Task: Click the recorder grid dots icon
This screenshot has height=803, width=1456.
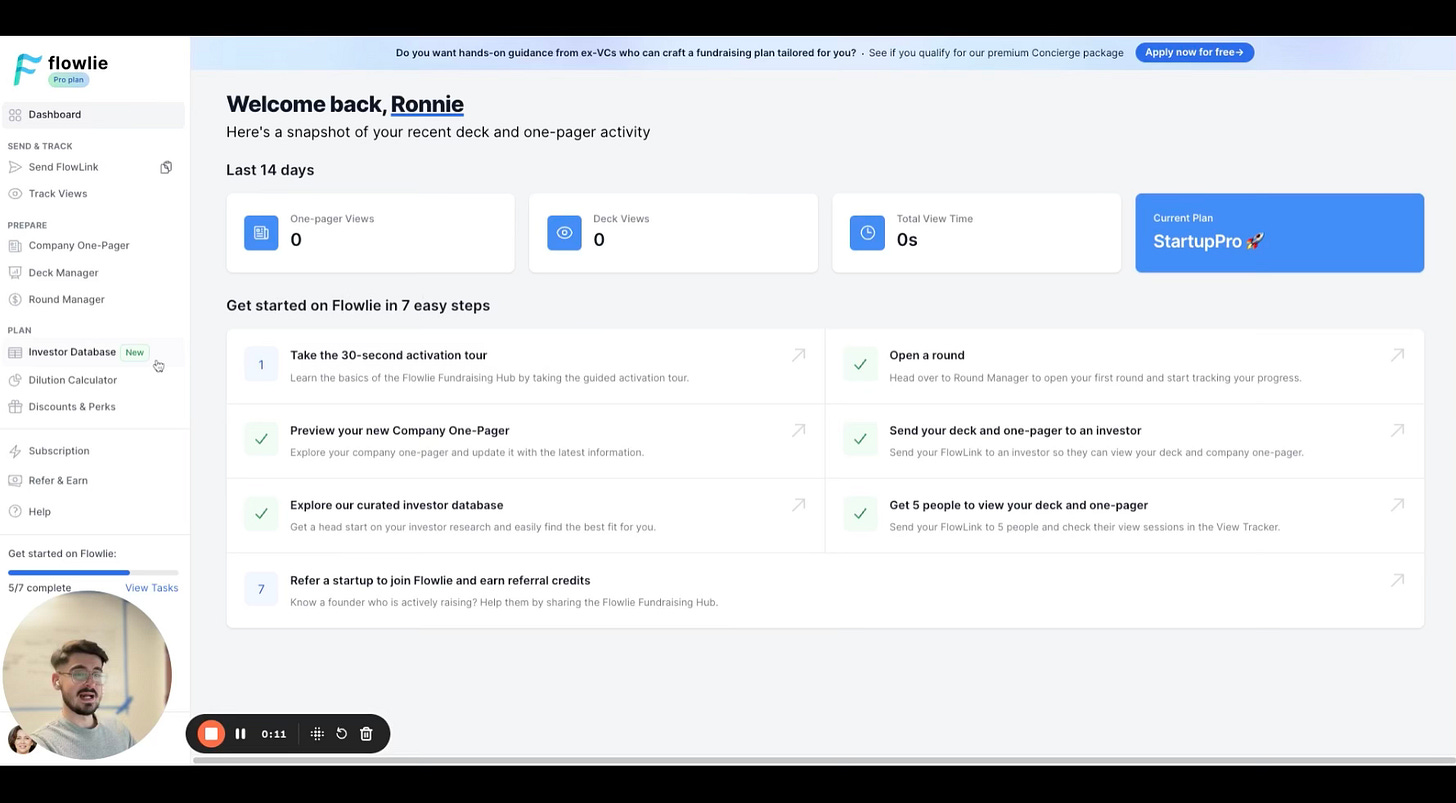Action: [x=317, y=734]
